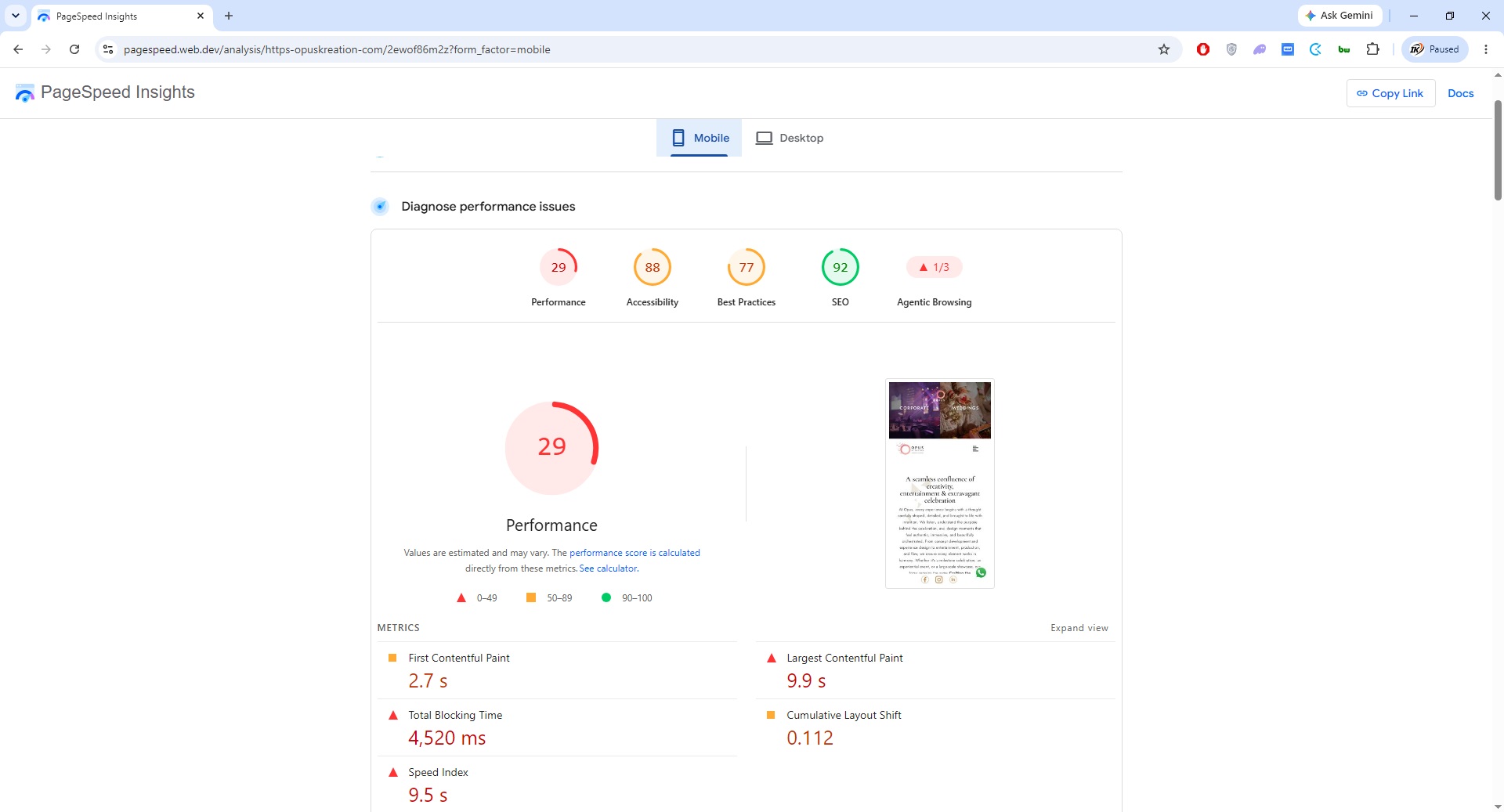Click the red Opera extension icon

[1203, 49]
